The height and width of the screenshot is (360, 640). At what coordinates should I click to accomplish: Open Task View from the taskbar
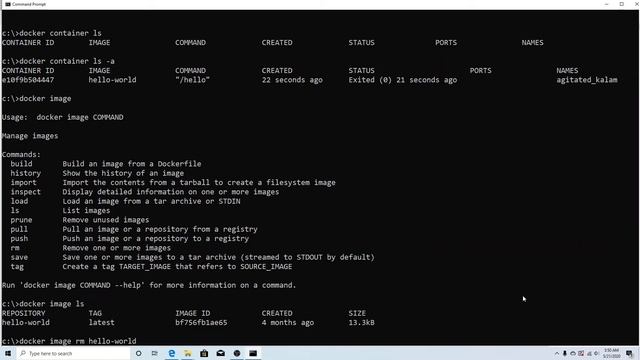tap(155, 353)
